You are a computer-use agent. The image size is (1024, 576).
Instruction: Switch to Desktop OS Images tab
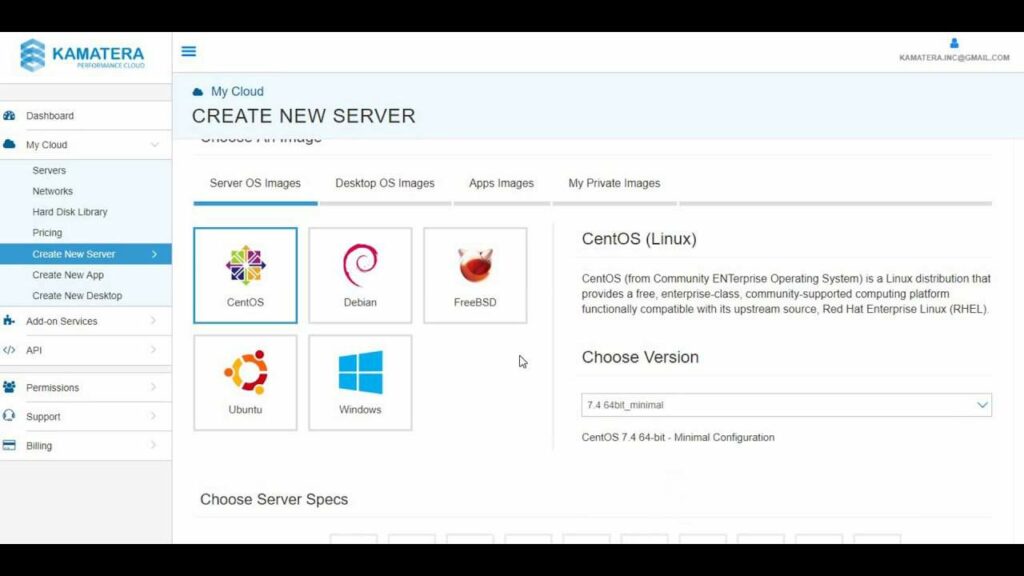pyautogui.click(x=385, y=183)
